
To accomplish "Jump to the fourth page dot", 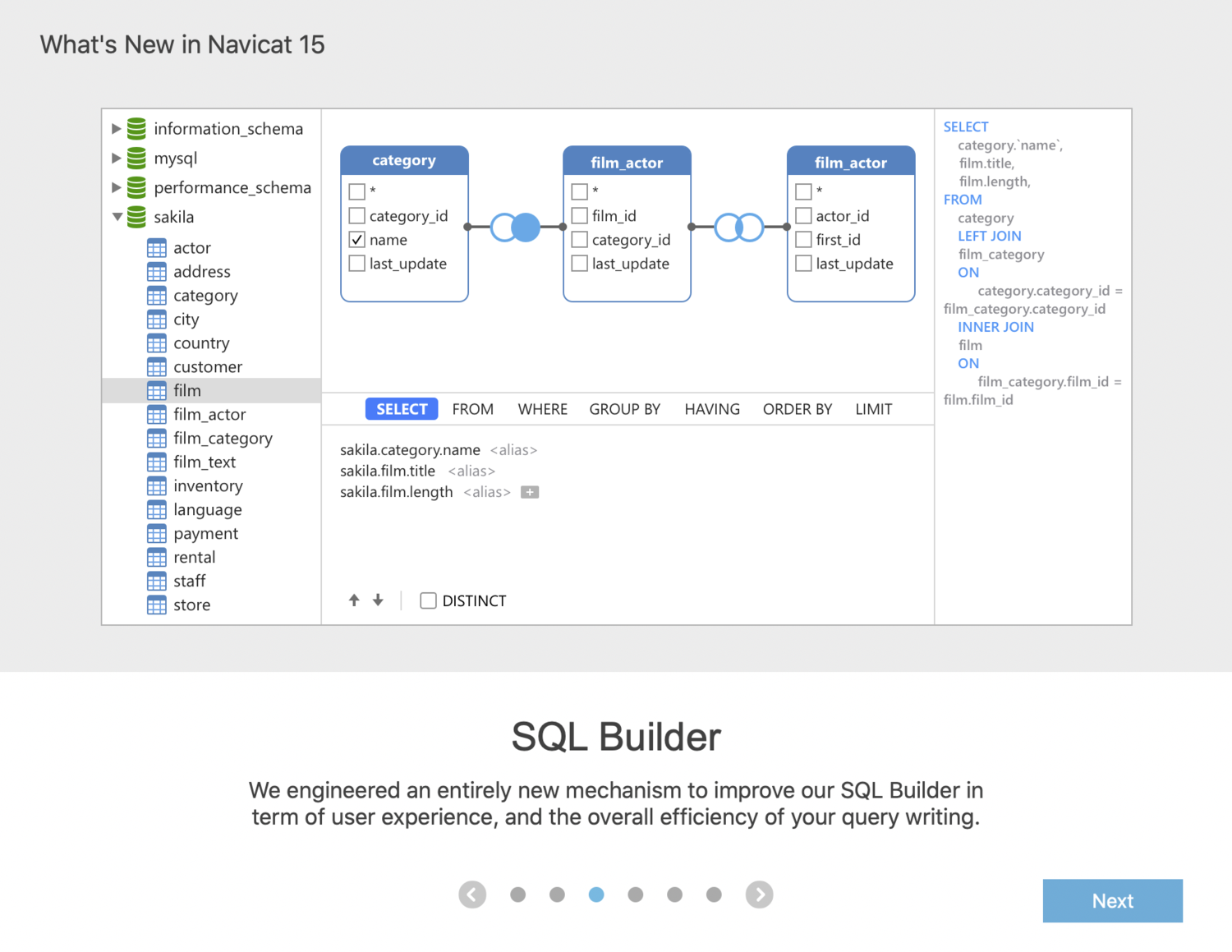I will (x=636, y=895).
